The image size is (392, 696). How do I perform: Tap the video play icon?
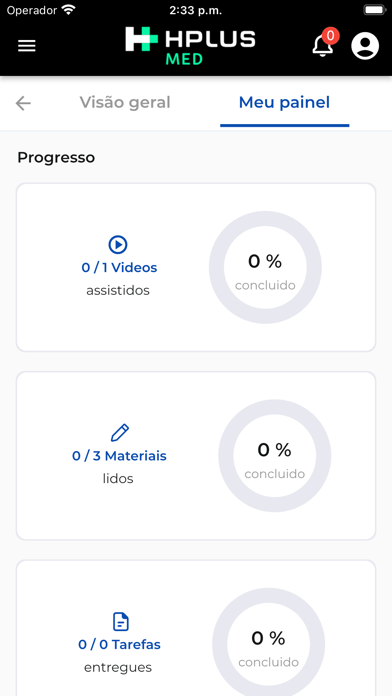pos(118,245)
